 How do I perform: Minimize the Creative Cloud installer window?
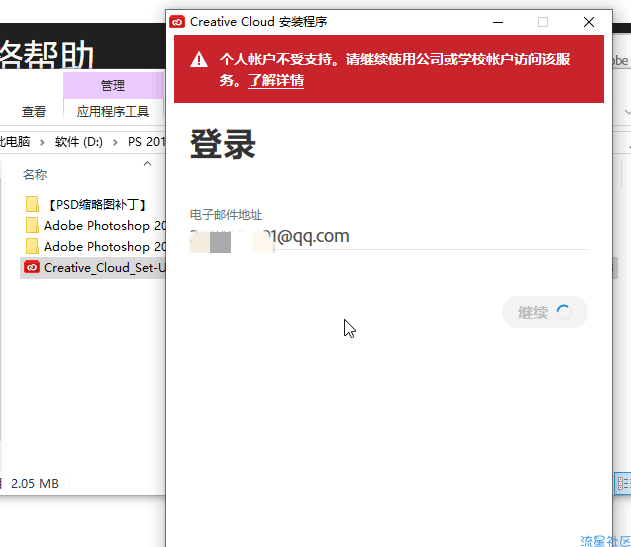(x=498, y=22)
